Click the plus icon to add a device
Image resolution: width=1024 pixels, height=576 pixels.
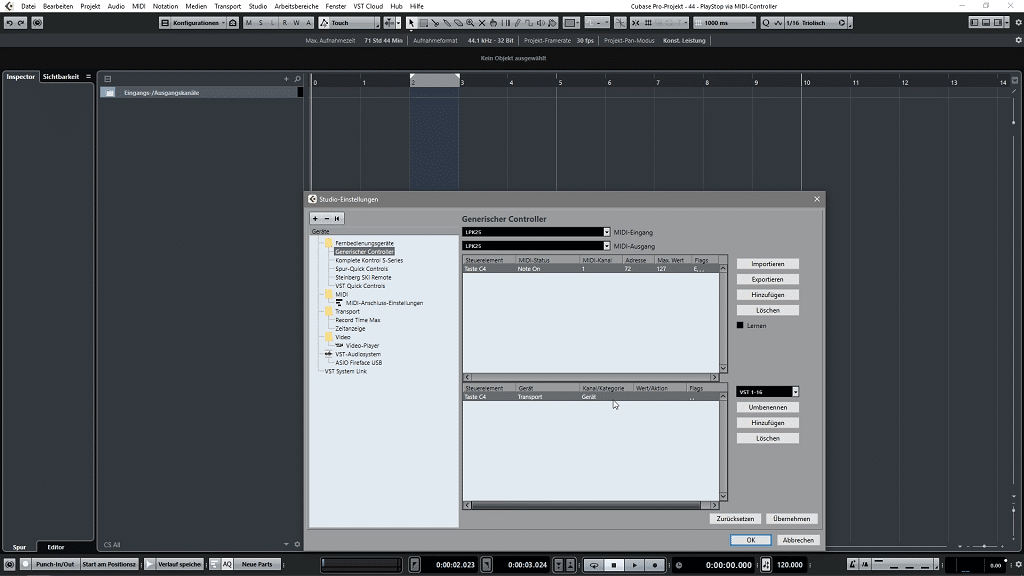point(315,218)
